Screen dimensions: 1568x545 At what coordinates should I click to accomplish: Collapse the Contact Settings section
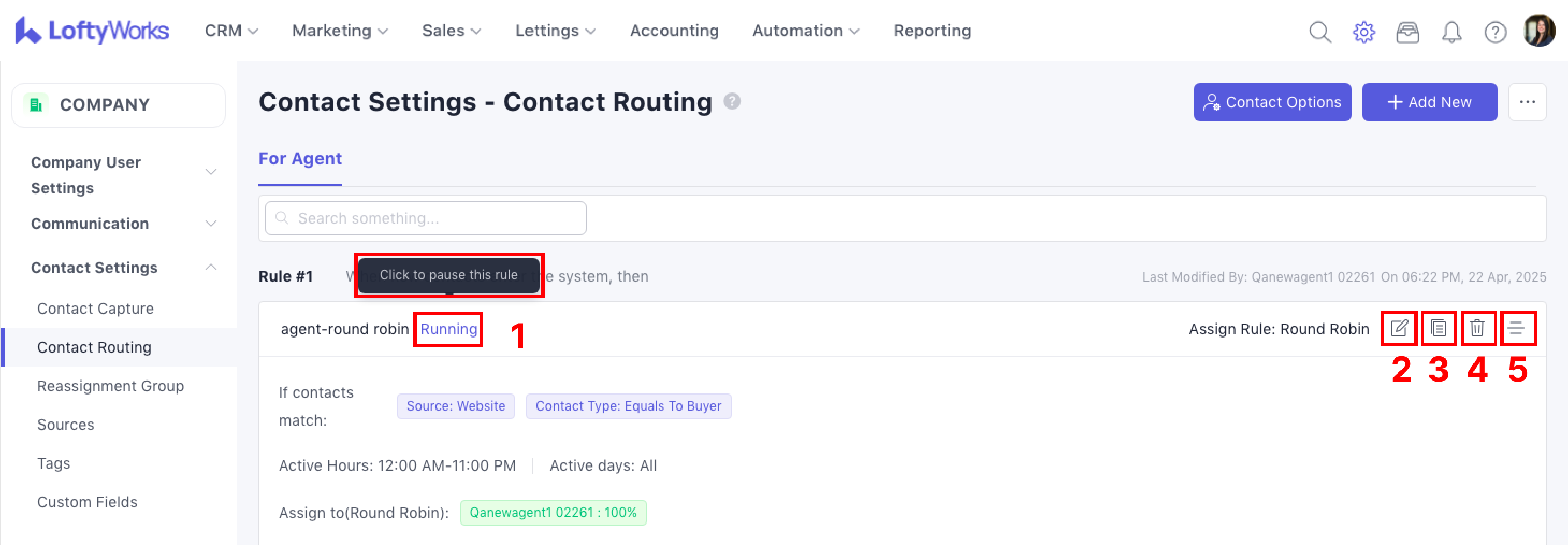click(x=210, y=267)
